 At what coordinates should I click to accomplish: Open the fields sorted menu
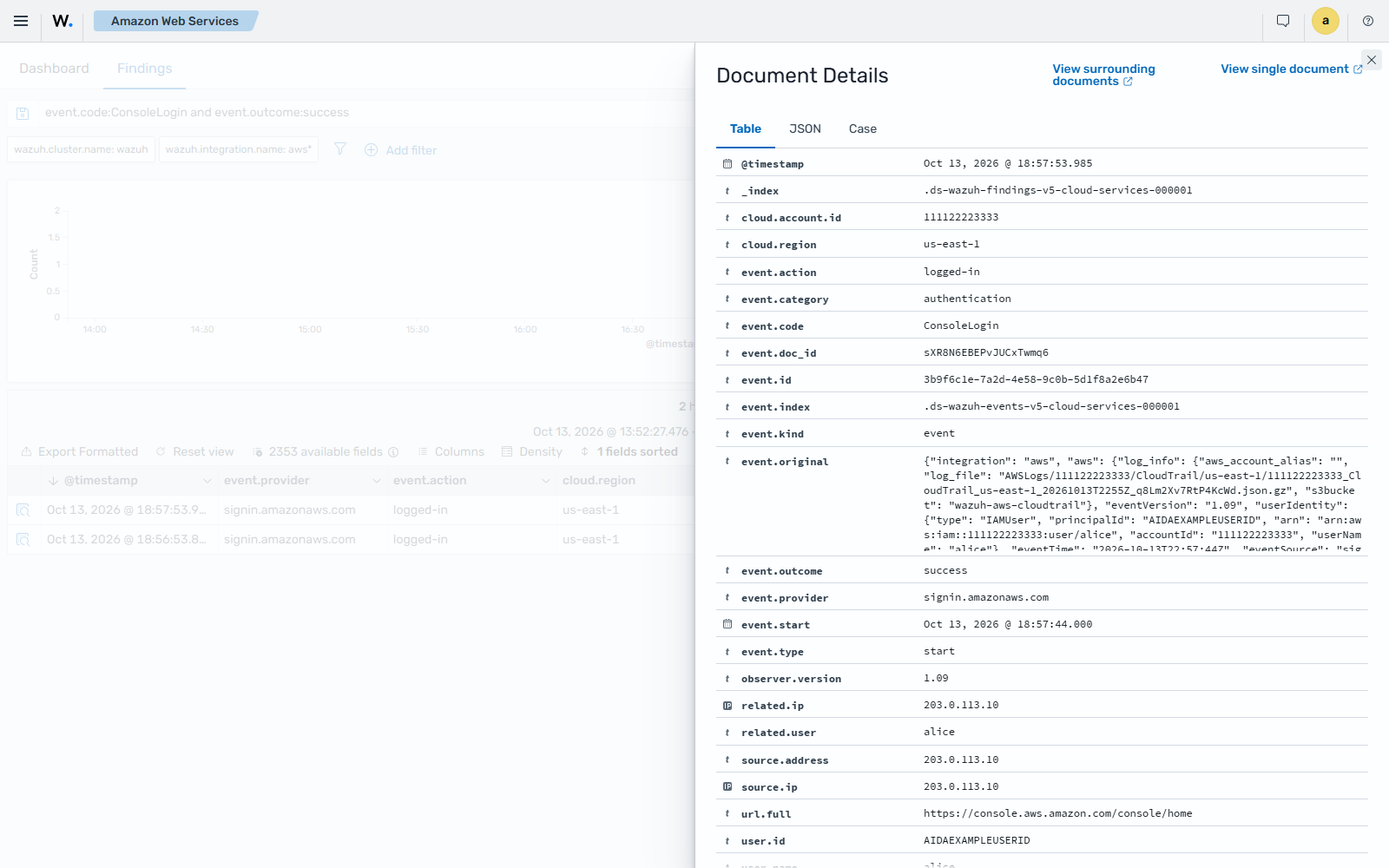(x=629, y=452)
